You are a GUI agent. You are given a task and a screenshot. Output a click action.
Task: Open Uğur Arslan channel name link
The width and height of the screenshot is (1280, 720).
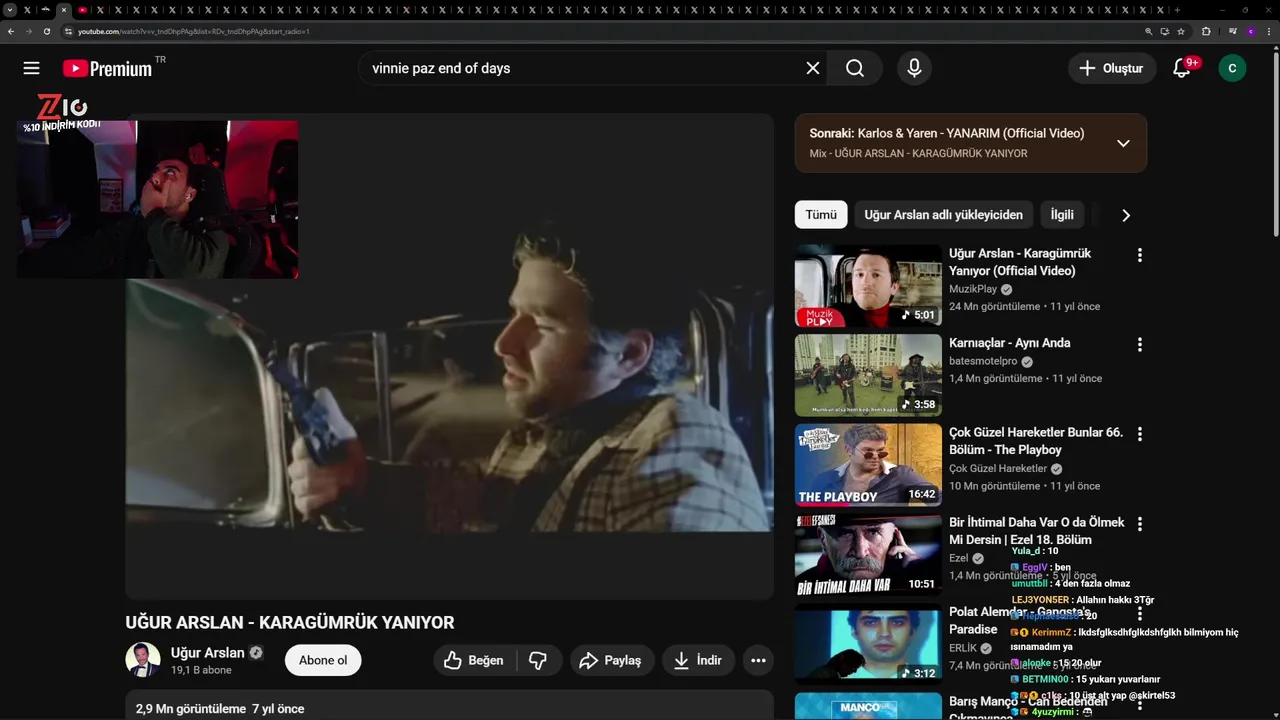tap(208, 653)
